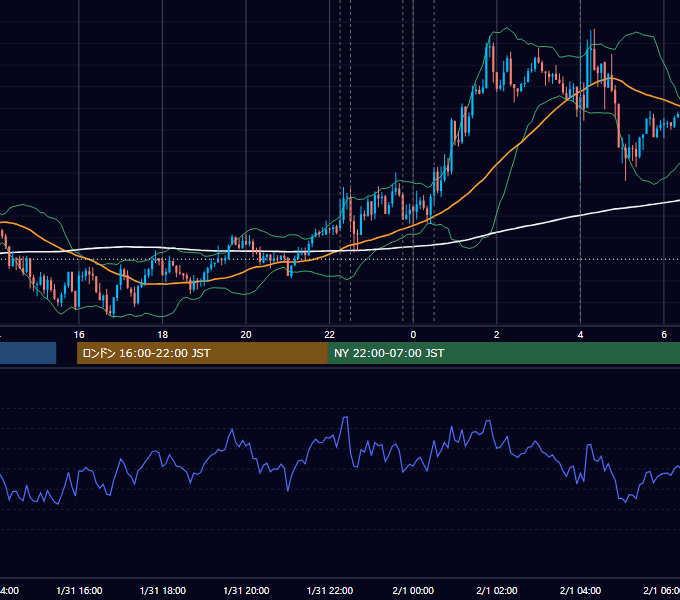
Task: Click the '18' hour label on price chart axis
Action: point(163,335)
